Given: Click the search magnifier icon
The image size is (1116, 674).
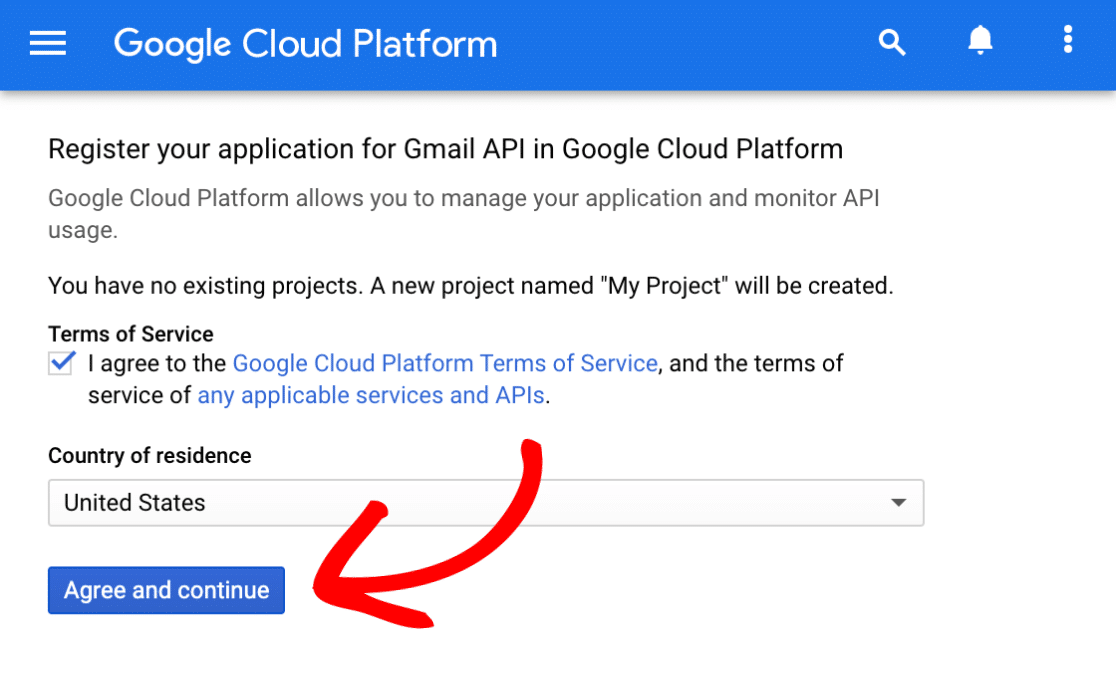Looking at the screenshot, I should (891, 43).
